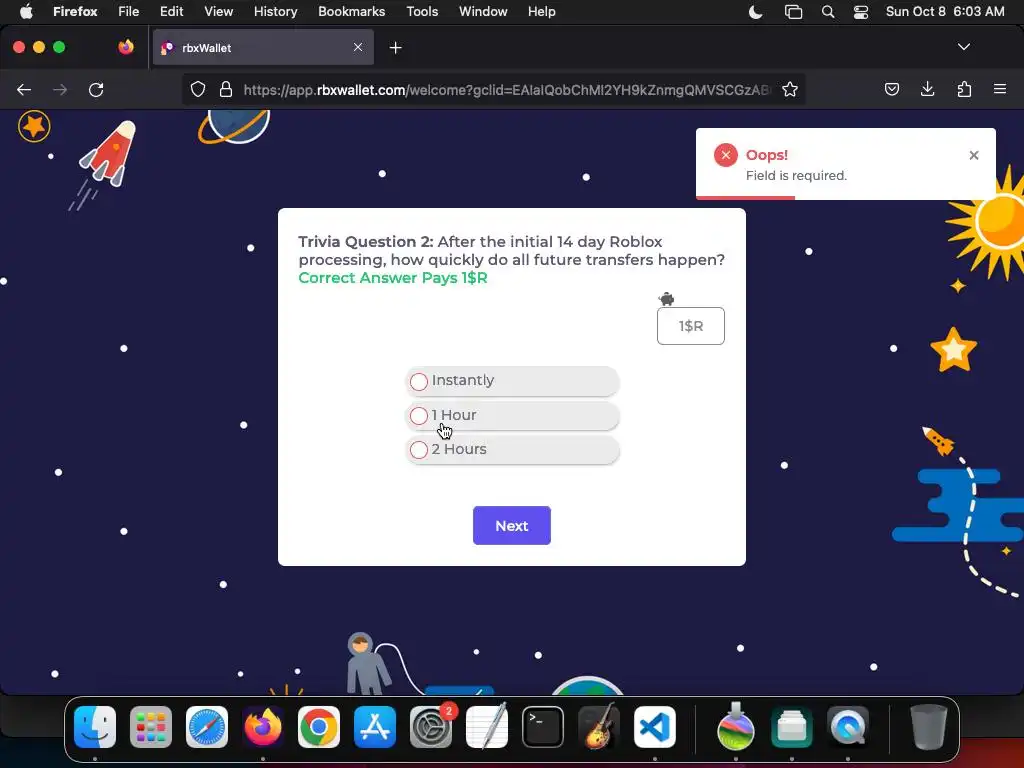Dismiss the Oops error notification
Image resolution: width=1024 pixels, height=768 pixels.
pyautogui.click(x=974, y=155)
